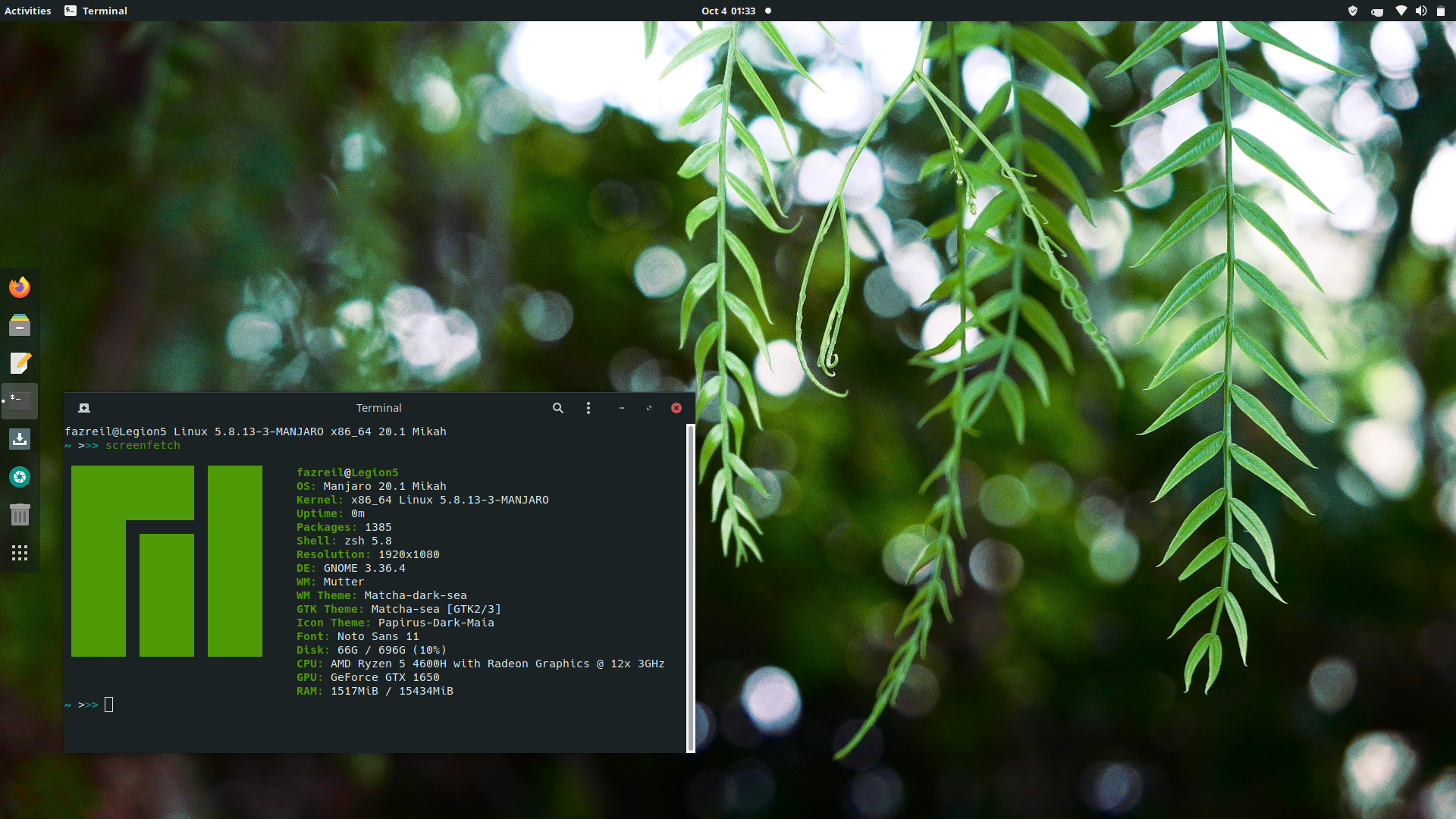Show all applications grid
This screenshot has width=1456, height=819.
click(x=20, y=553)
